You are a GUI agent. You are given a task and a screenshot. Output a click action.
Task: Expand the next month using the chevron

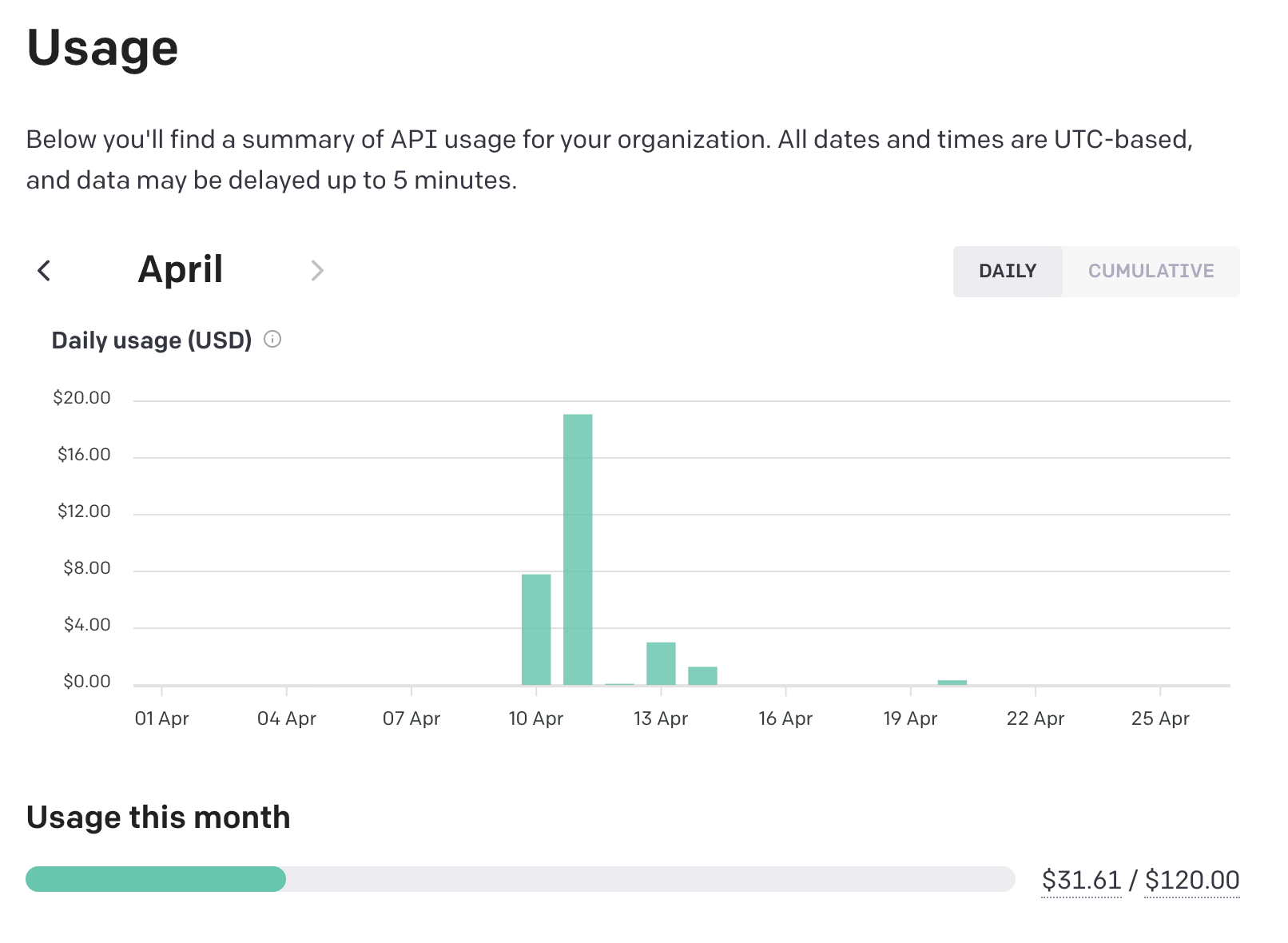(x=317, y=271)
